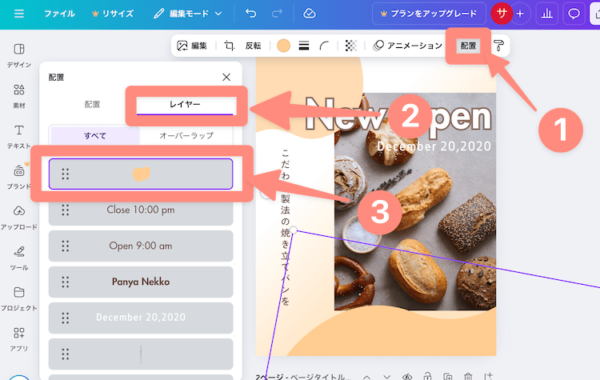This screenshot has height=380, width=600.
Task: Click the アニメーション button
Action: tap(407, 46)
